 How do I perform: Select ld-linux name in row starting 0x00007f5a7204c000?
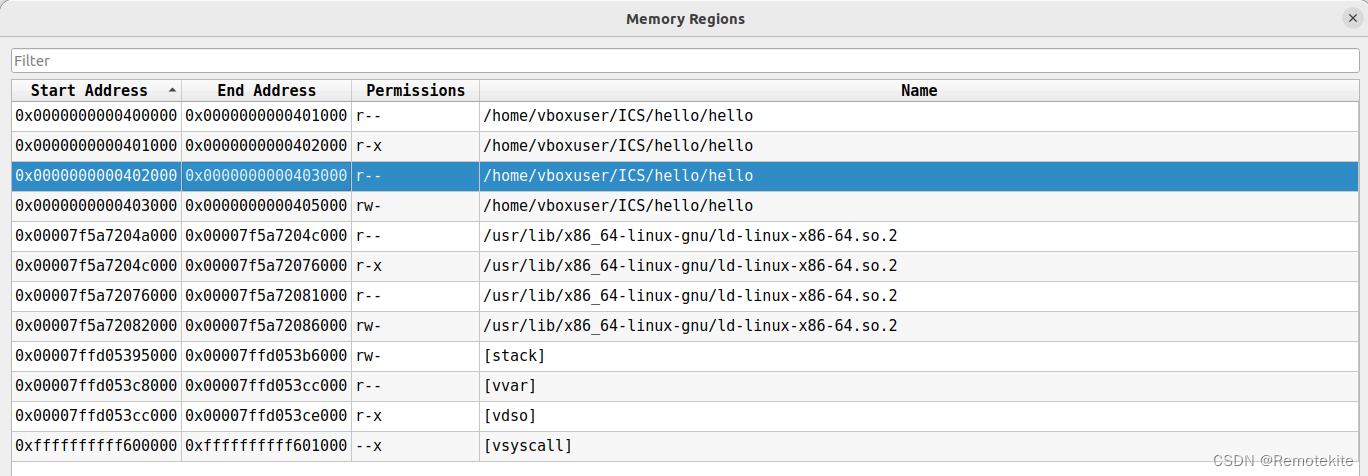[x=690, y=266]
